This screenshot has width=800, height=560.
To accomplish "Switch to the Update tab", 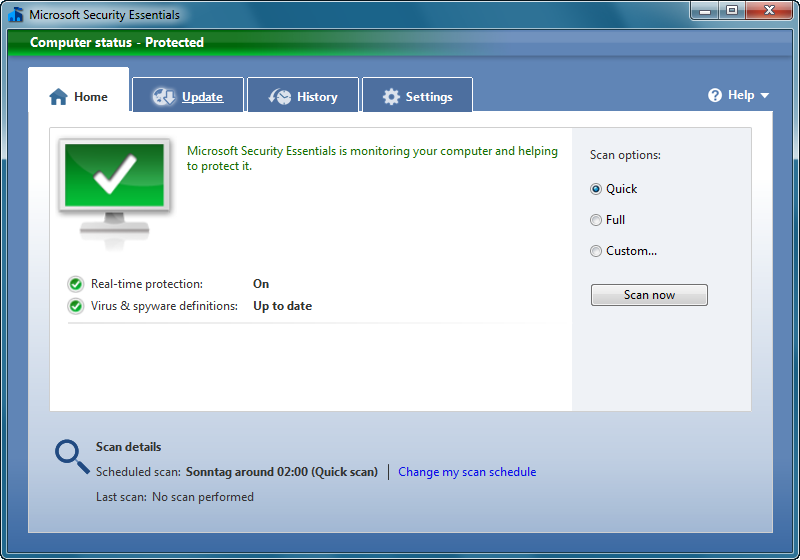I will click(x=201, y=97).
